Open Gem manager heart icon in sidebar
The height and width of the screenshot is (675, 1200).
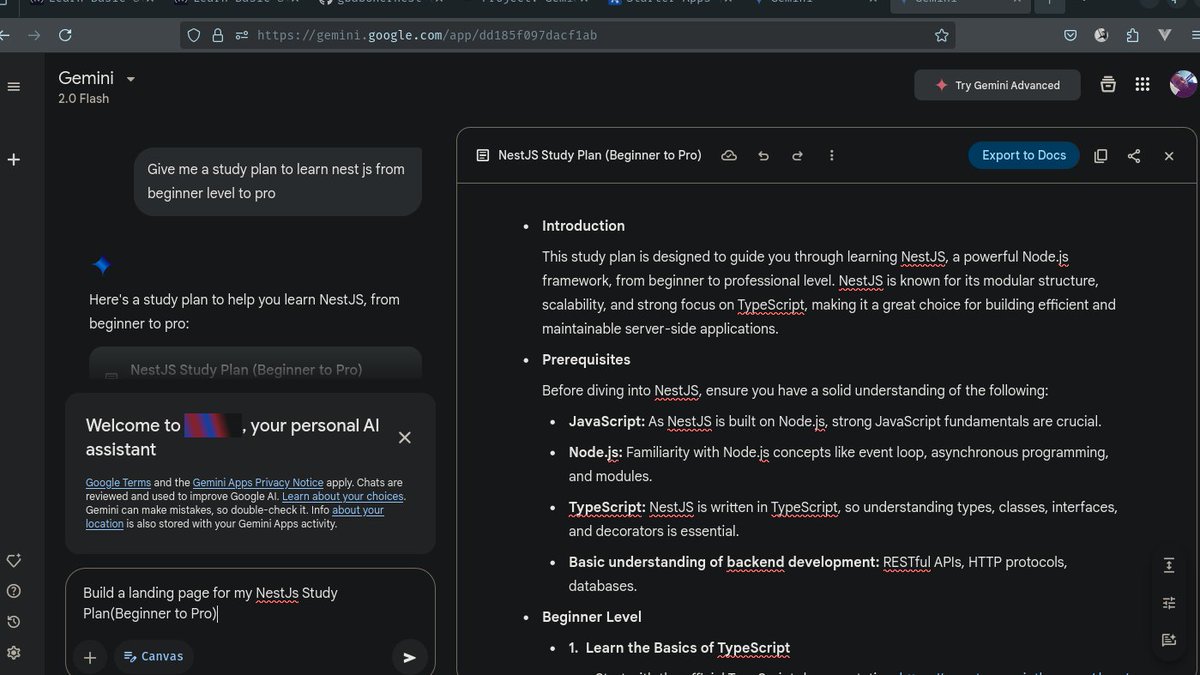coord(14,560)
